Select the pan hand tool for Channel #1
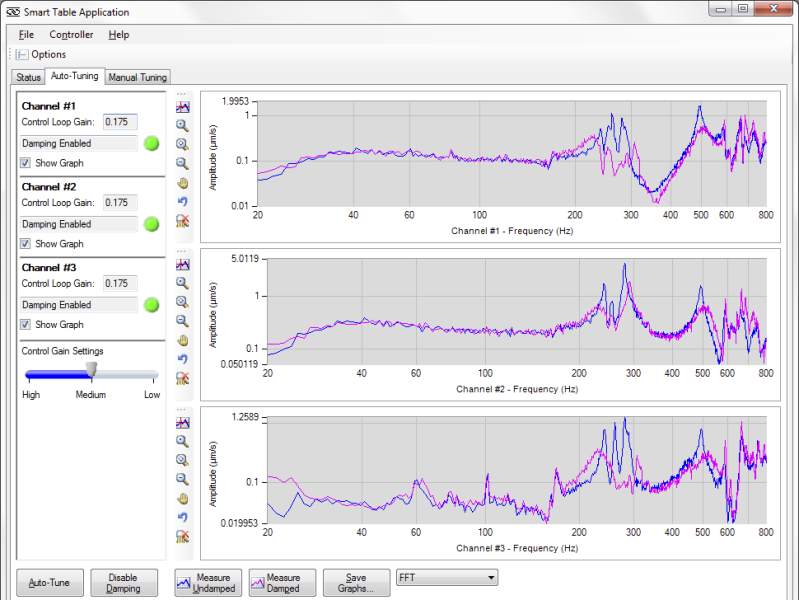 point(182,183)
